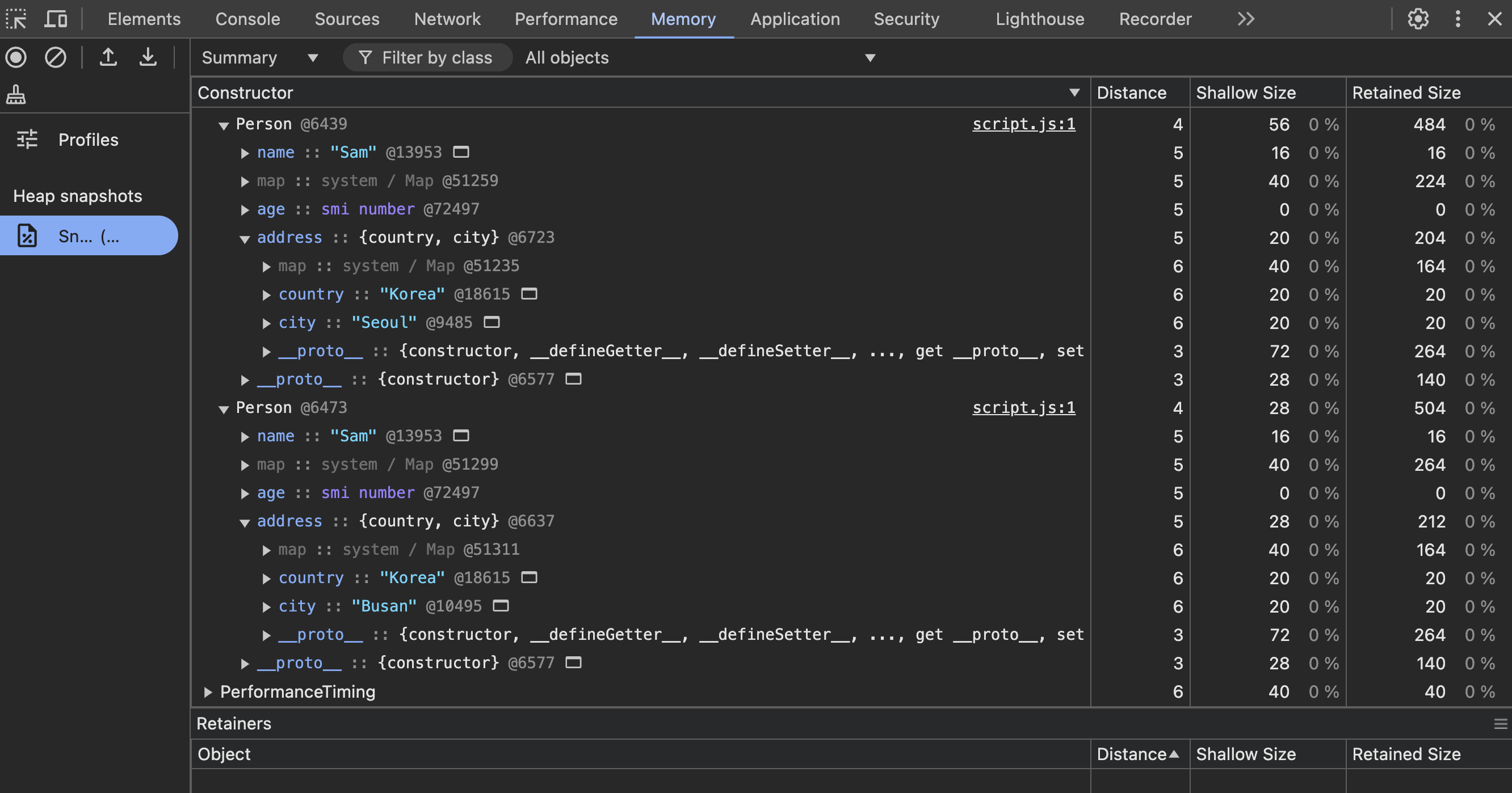Click the clear all profiles icon
The image size is (1512, 793).
(x=56, y=57)
